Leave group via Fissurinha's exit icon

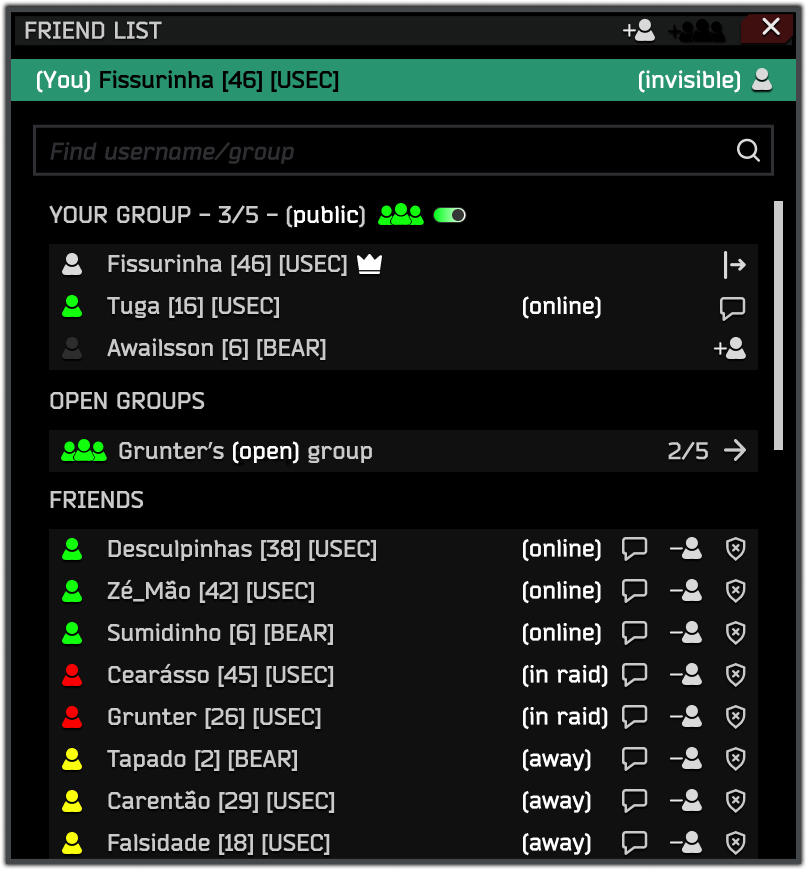(734, 265)
